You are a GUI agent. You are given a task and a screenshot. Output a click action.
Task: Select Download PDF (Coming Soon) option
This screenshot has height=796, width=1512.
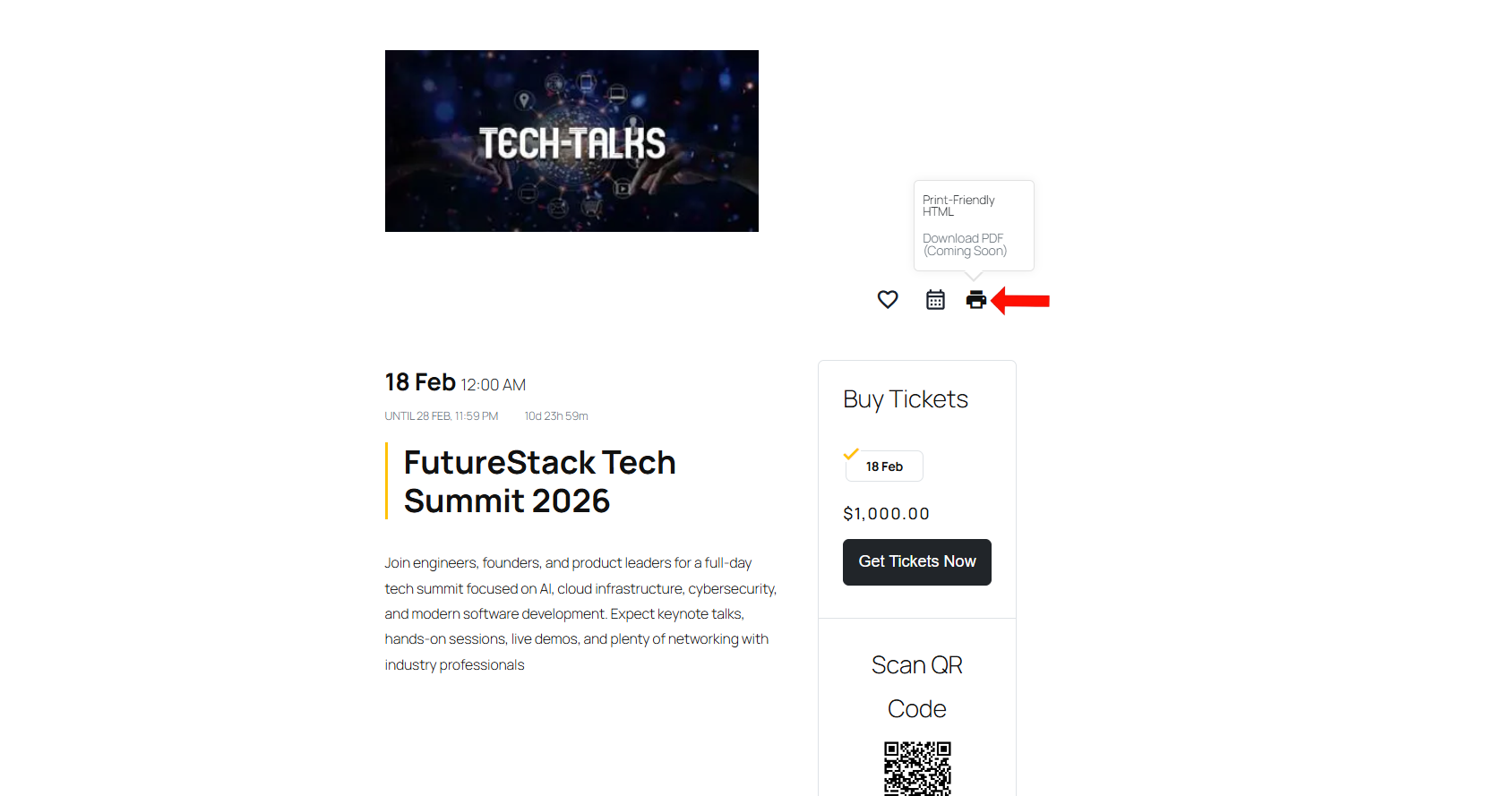pos(964,244)
